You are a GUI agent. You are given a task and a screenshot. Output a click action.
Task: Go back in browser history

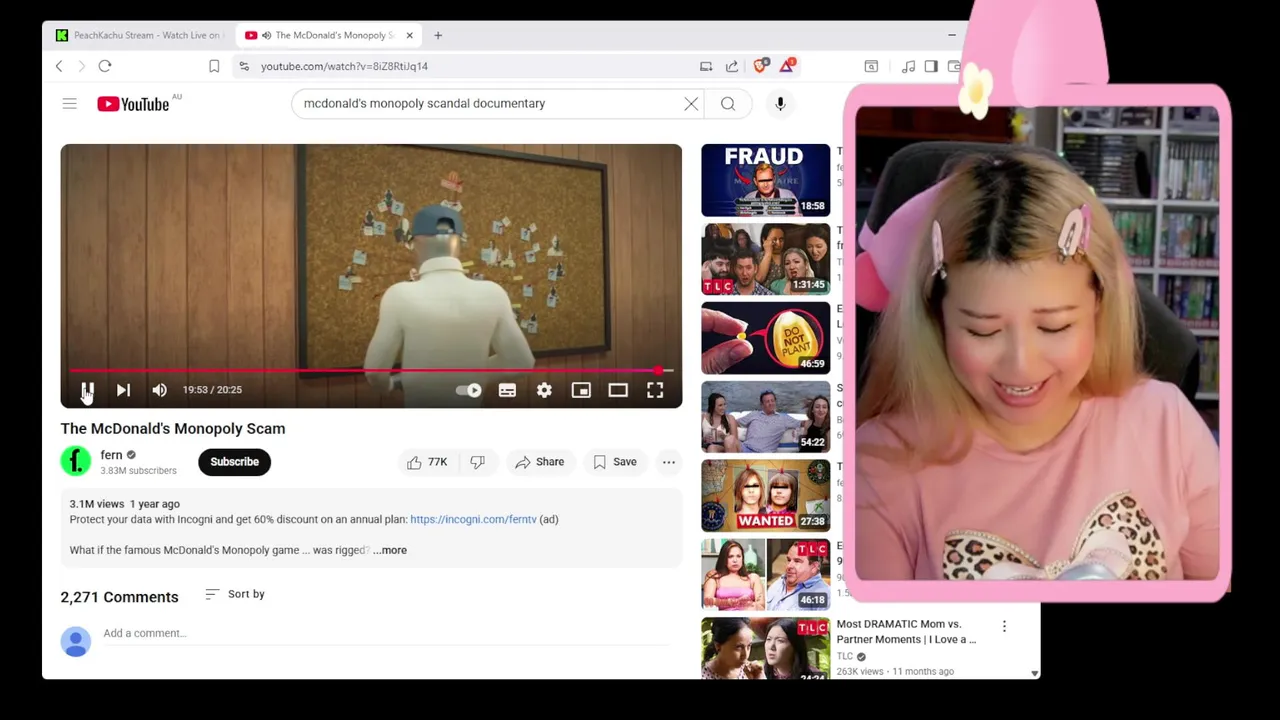coord(59,66)
